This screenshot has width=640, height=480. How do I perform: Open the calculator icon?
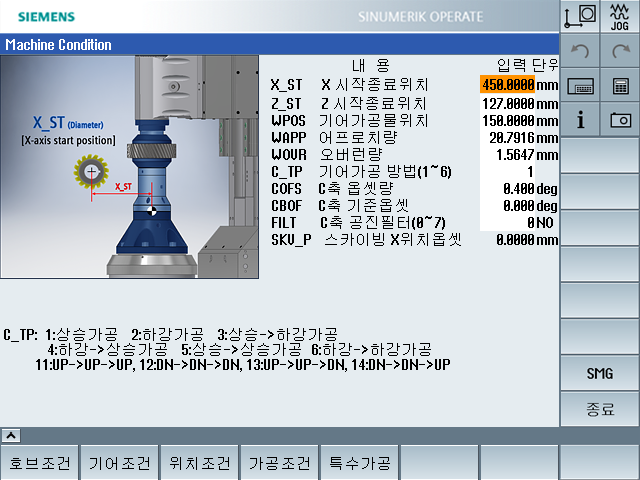[x=620, y=86]
